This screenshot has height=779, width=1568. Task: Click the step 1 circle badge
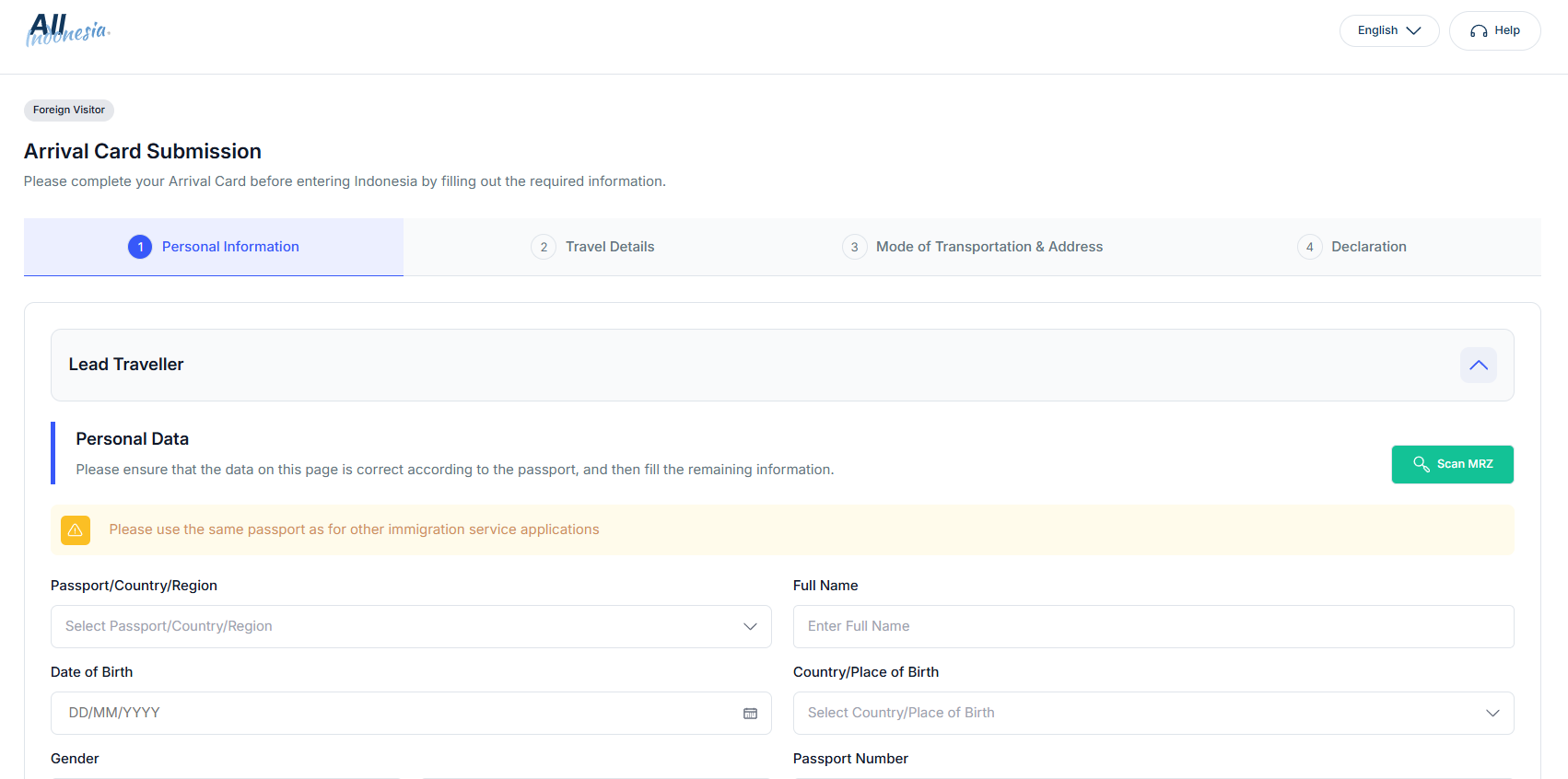pos(140,247)
